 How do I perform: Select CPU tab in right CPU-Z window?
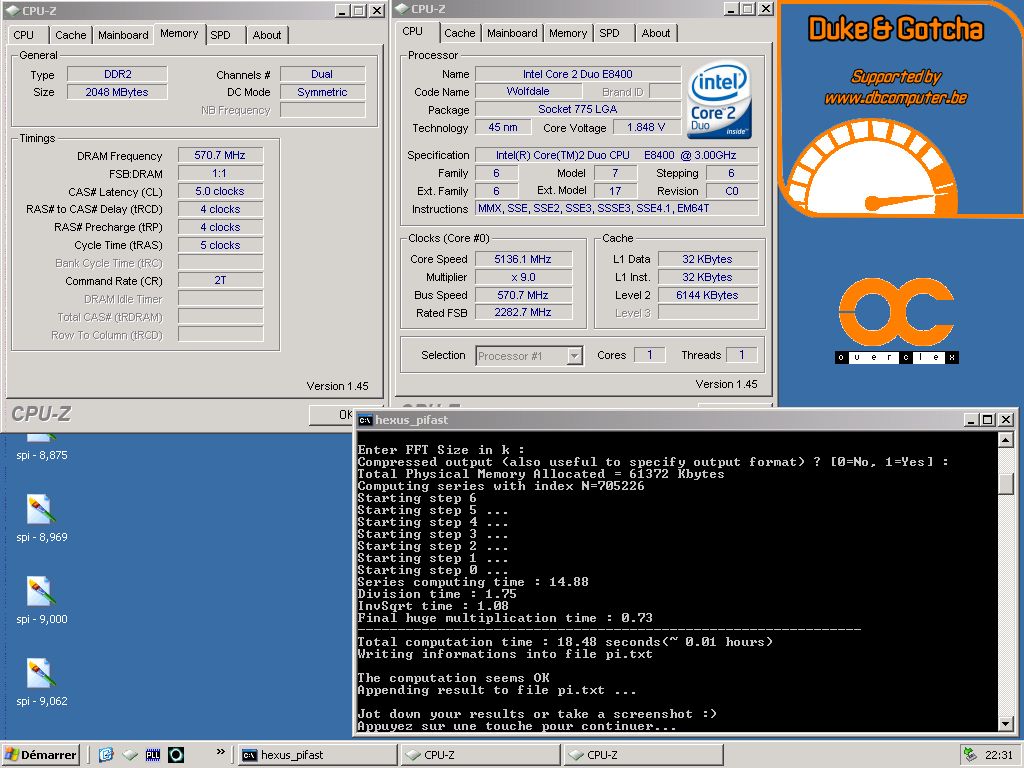pyautogui.click(x=413, y=31)
